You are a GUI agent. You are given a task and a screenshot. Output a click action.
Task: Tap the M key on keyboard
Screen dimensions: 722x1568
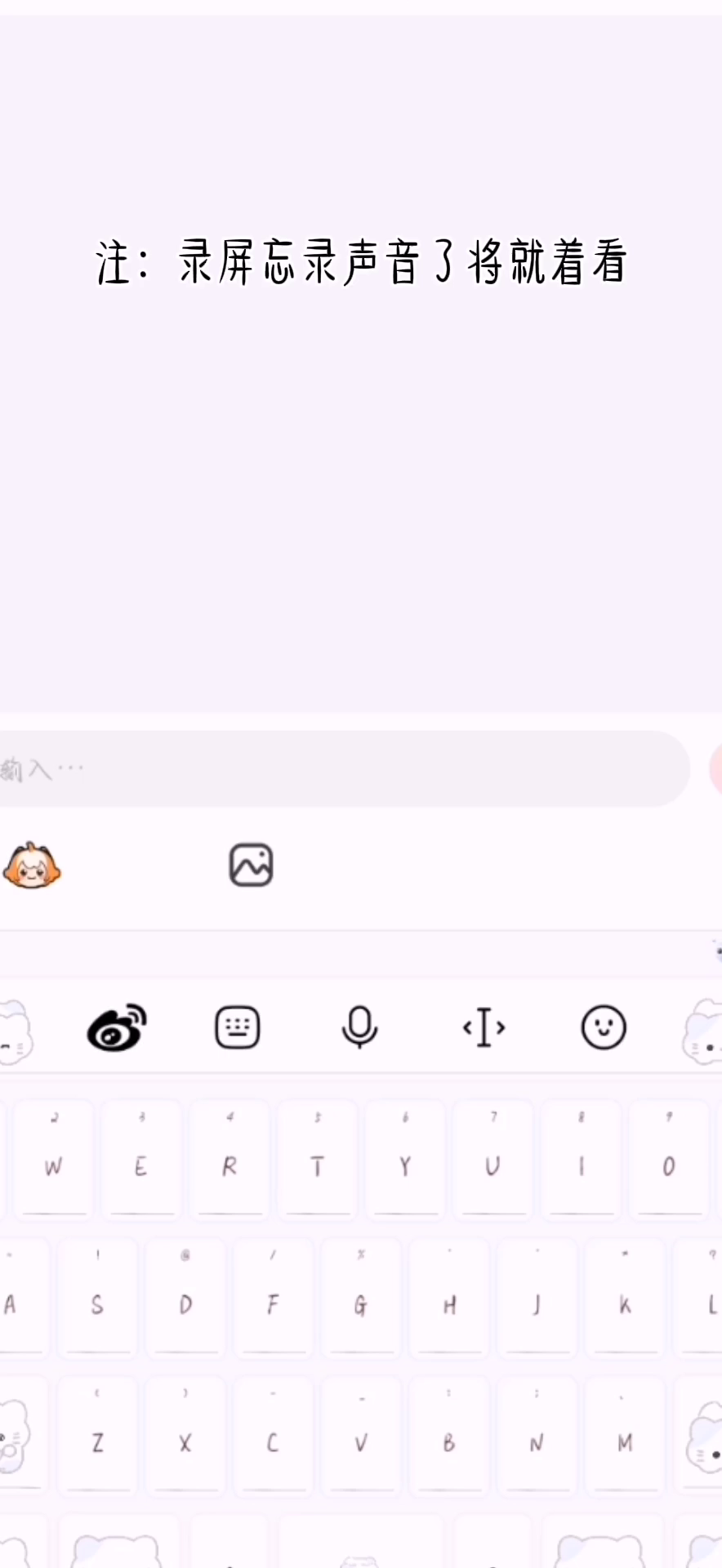click(x=625, y=1433)
